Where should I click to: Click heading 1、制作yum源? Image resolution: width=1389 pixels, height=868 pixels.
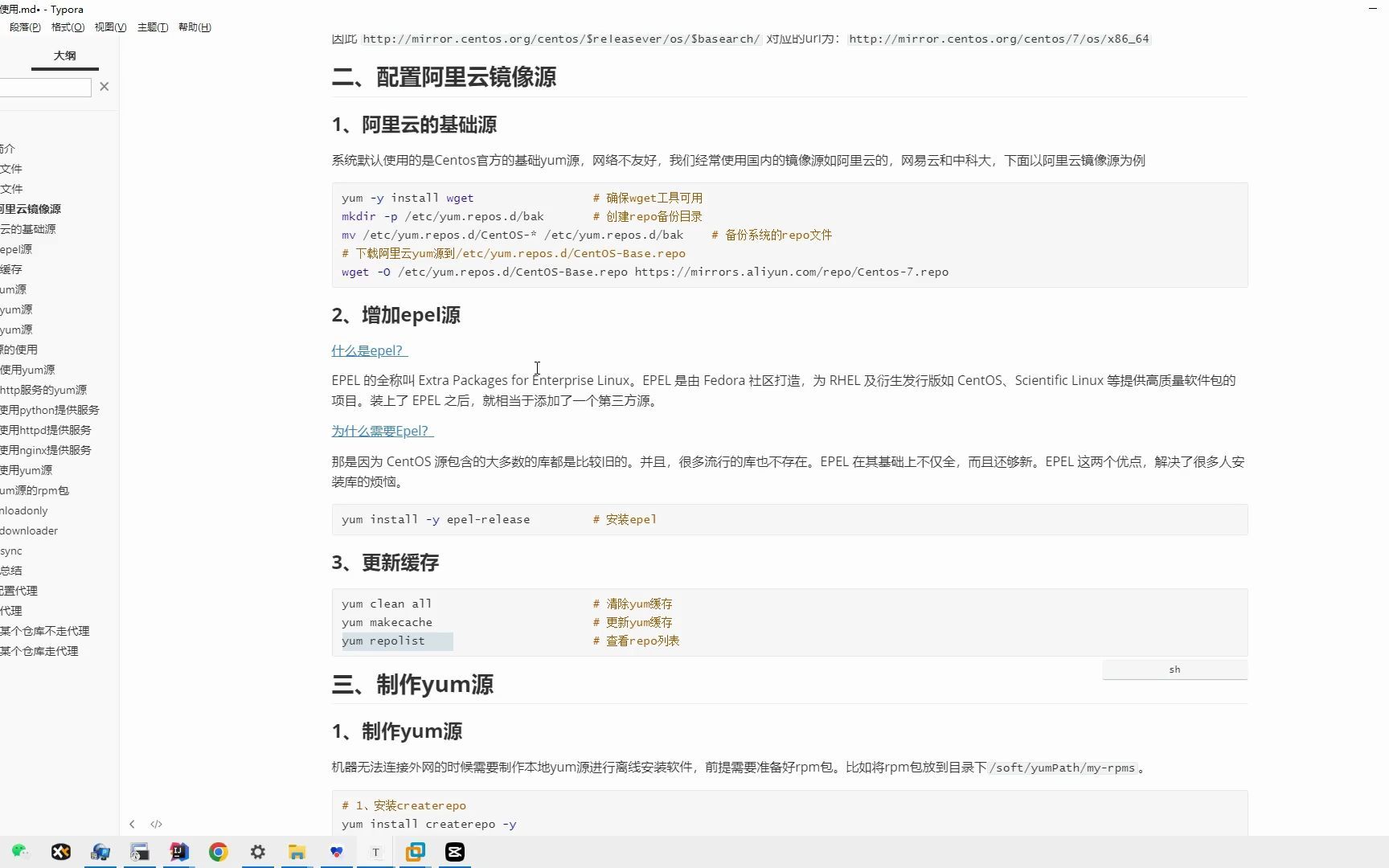pos(396,731)
